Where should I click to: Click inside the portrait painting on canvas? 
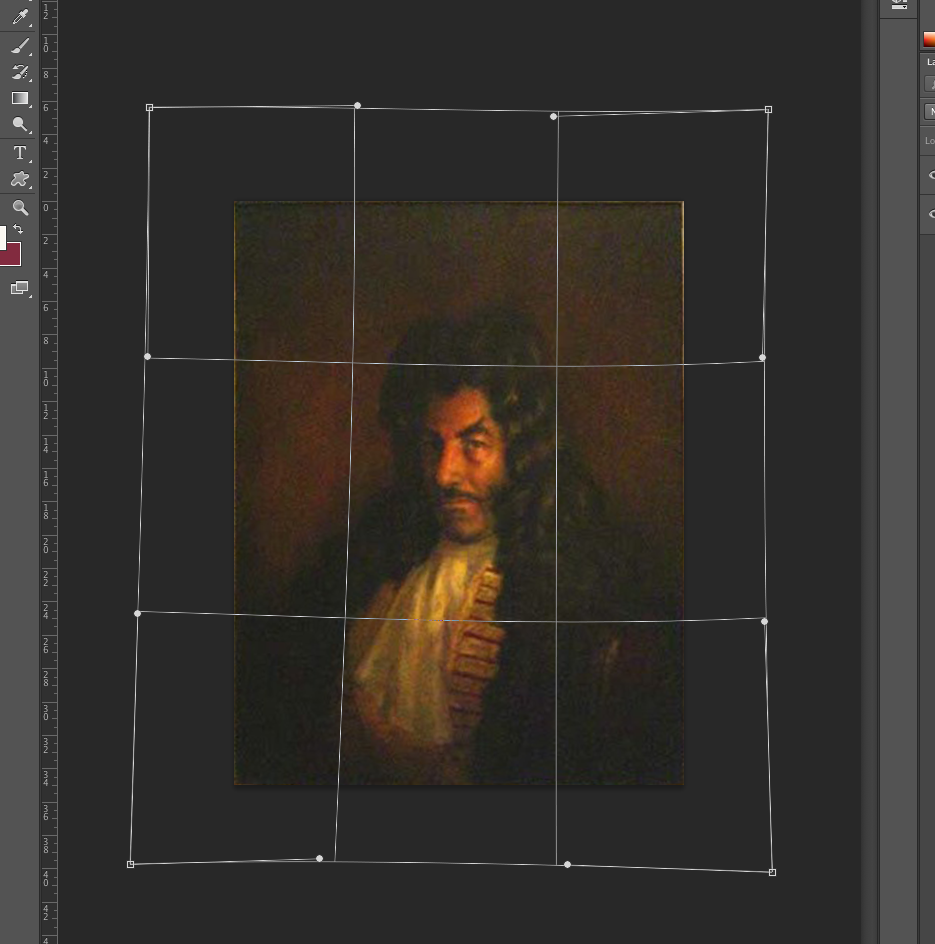coord(458,493)
